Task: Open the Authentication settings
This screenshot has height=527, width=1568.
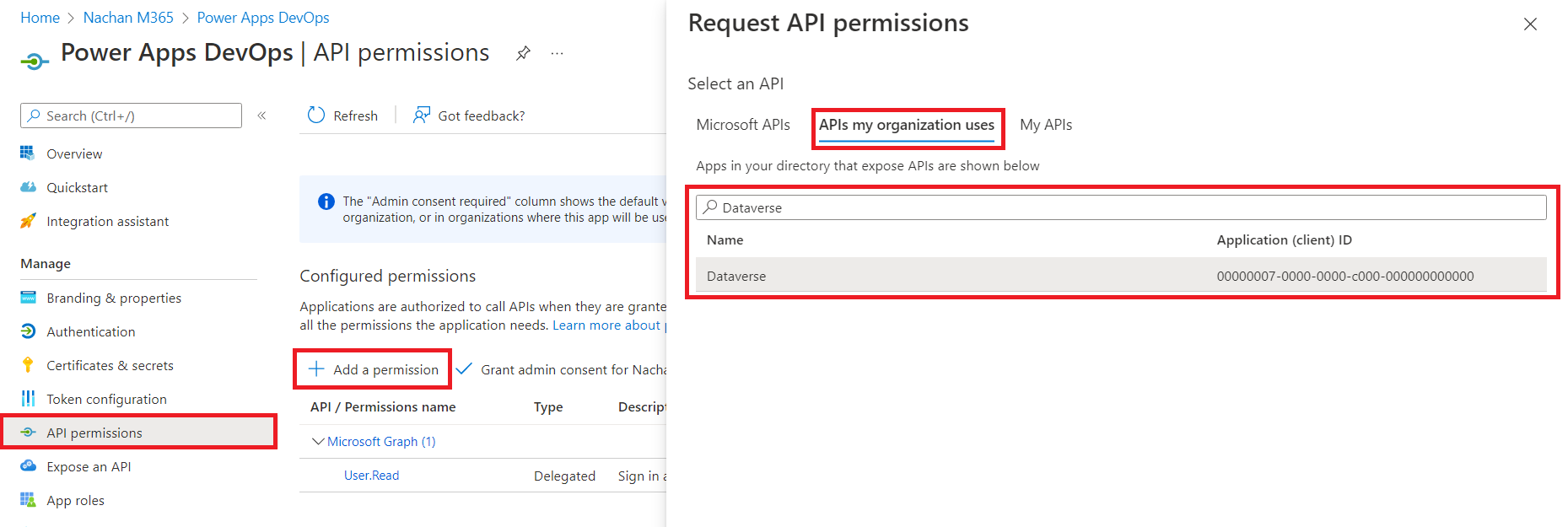Action: tap(90, 331)
